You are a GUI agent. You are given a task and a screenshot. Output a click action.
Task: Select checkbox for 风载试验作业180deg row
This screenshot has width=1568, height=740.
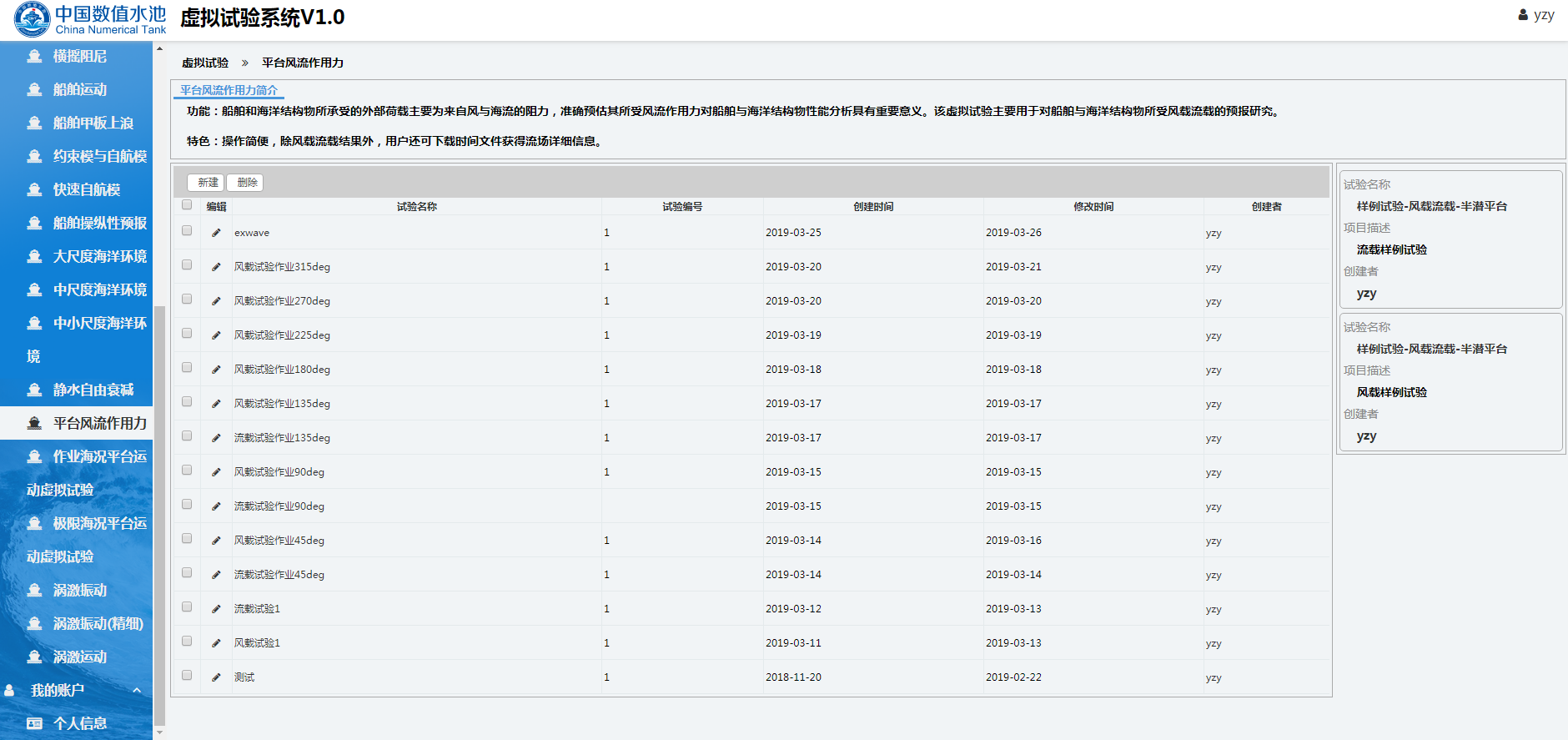pyautogui.click(x=187, y=368)
